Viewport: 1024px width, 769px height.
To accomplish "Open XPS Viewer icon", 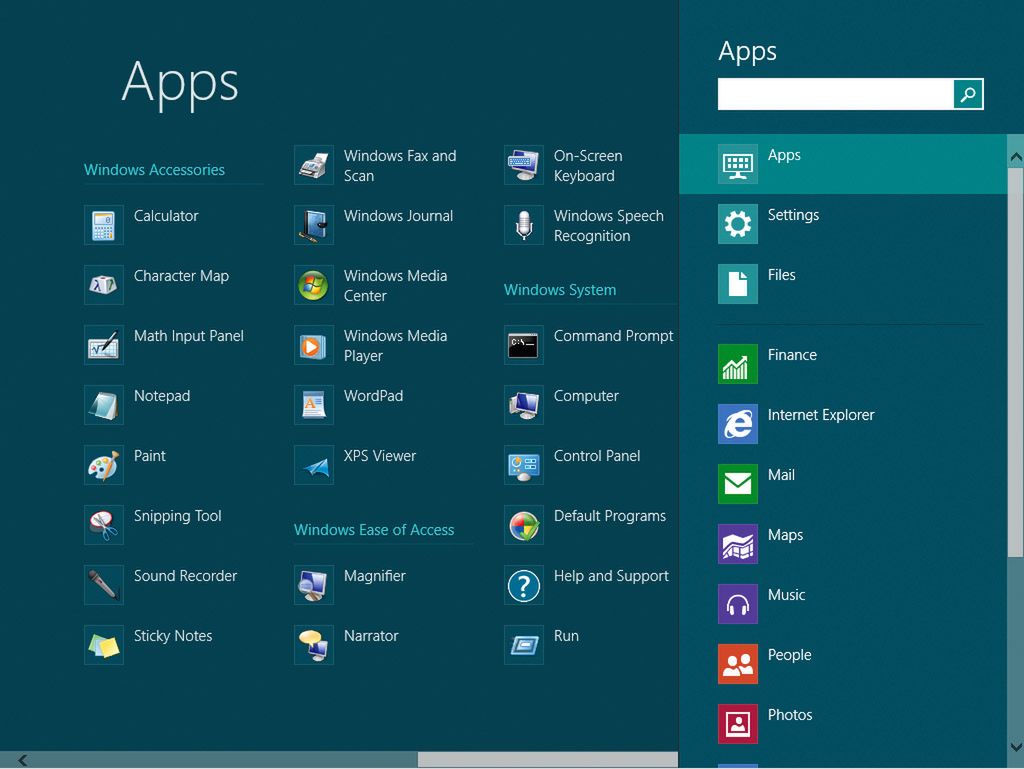I will tap(314, 465).
